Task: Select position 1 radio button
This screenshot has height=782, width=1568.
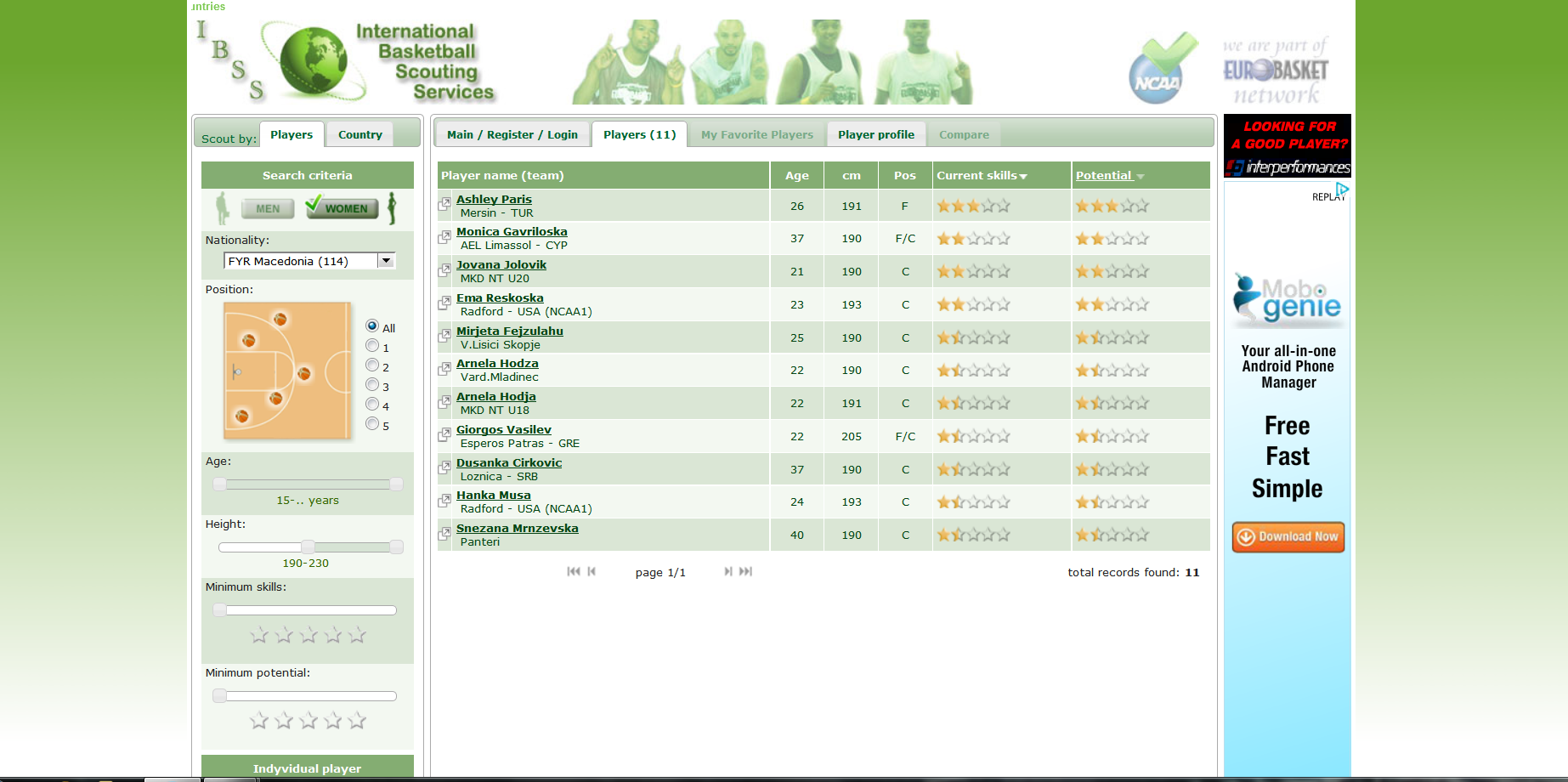Action: (372, 346)
